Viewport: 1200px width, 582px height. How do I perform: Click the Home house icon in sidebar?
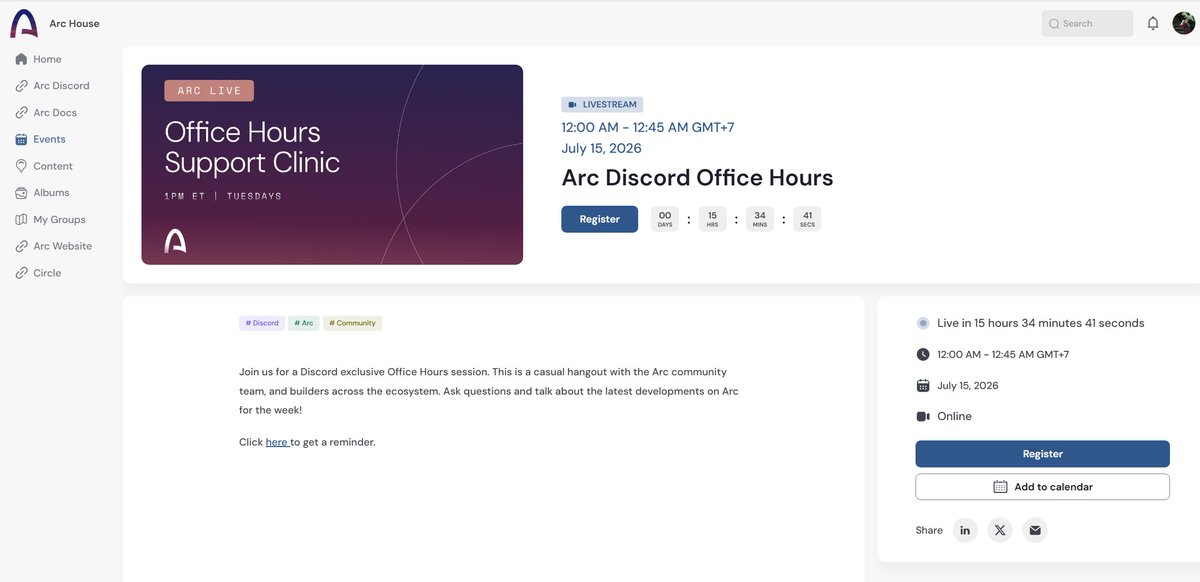click(x=22, y=59)
